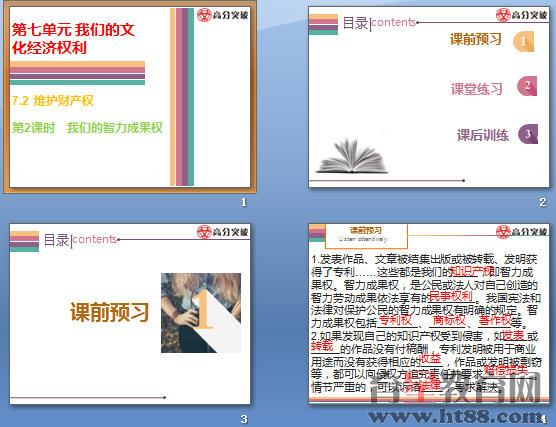Click the 课后训练 entry on slide 2
This screenshot has width=556, height=427.
[x=483, y=135]
